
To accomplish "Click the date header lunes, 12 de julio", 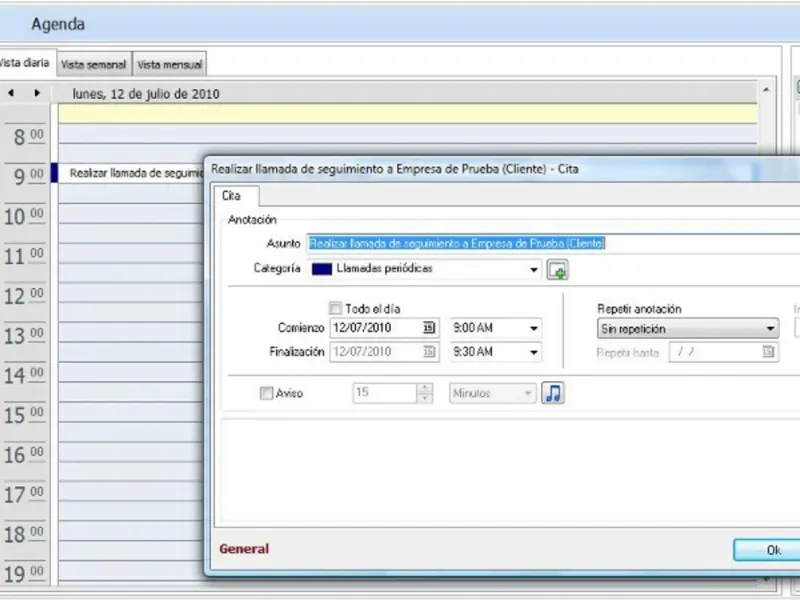I will pos(146,94).
